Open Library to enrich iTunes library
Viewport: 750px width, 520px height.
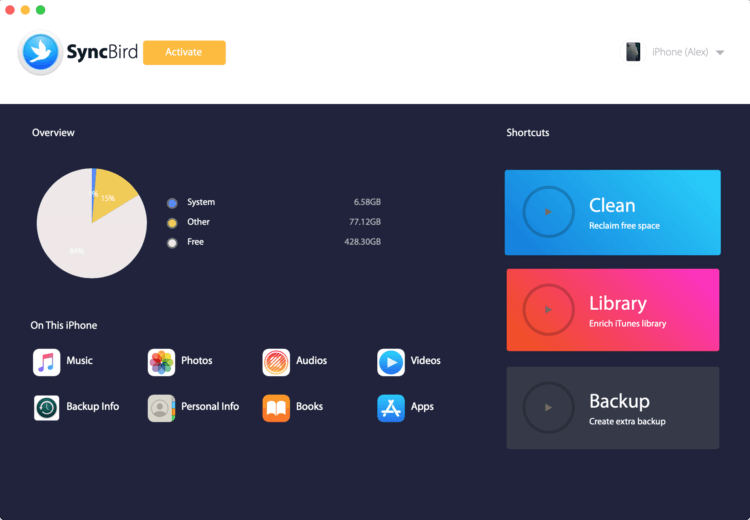tap(613, 310)
